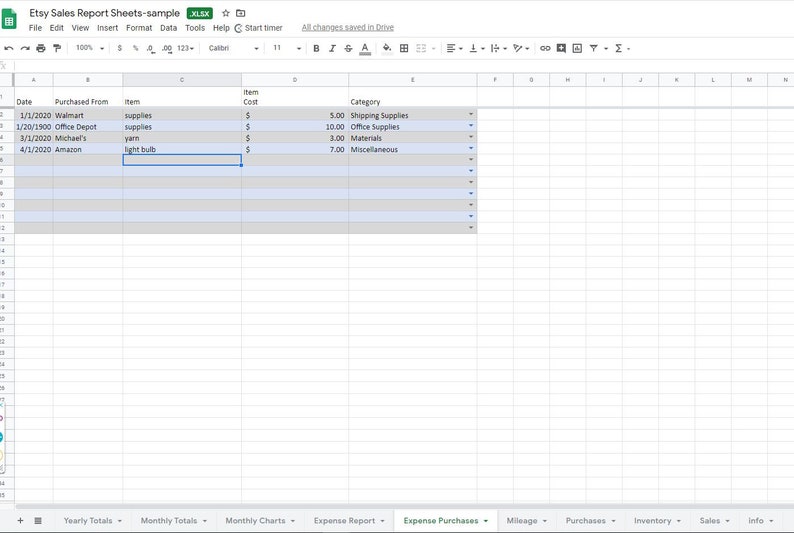794x533 pixels.
Task: Toggle strikethrough formatting
Action: tap(348, 48)
